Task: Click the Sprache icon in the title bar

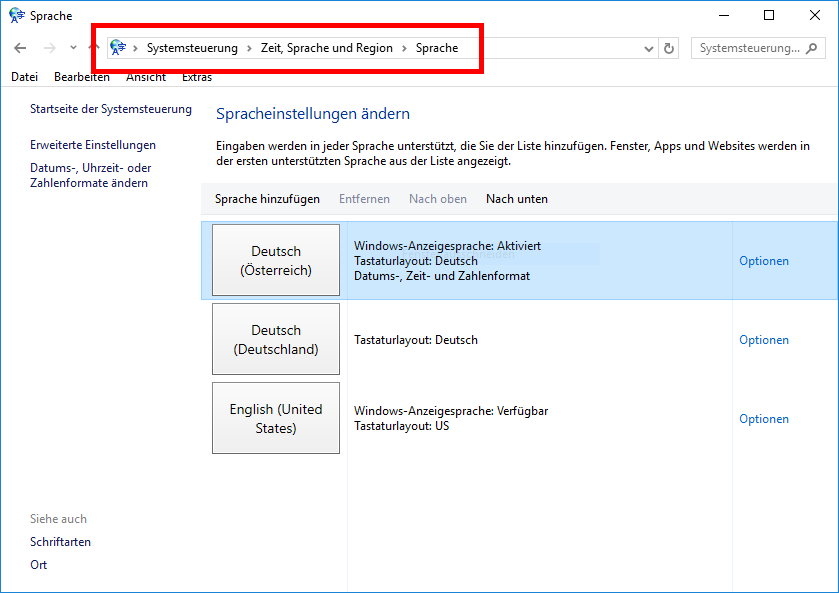Action: pos(14,15)
